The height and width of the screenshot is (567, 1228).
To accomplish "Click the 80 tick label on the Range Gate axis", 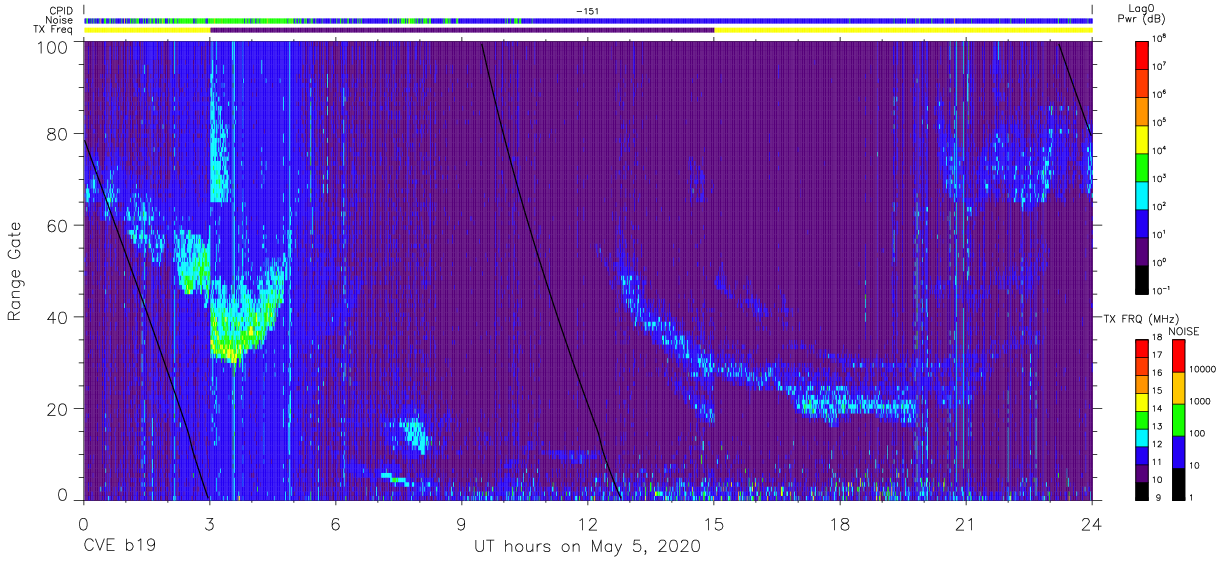I will click(x=58, y=134).
